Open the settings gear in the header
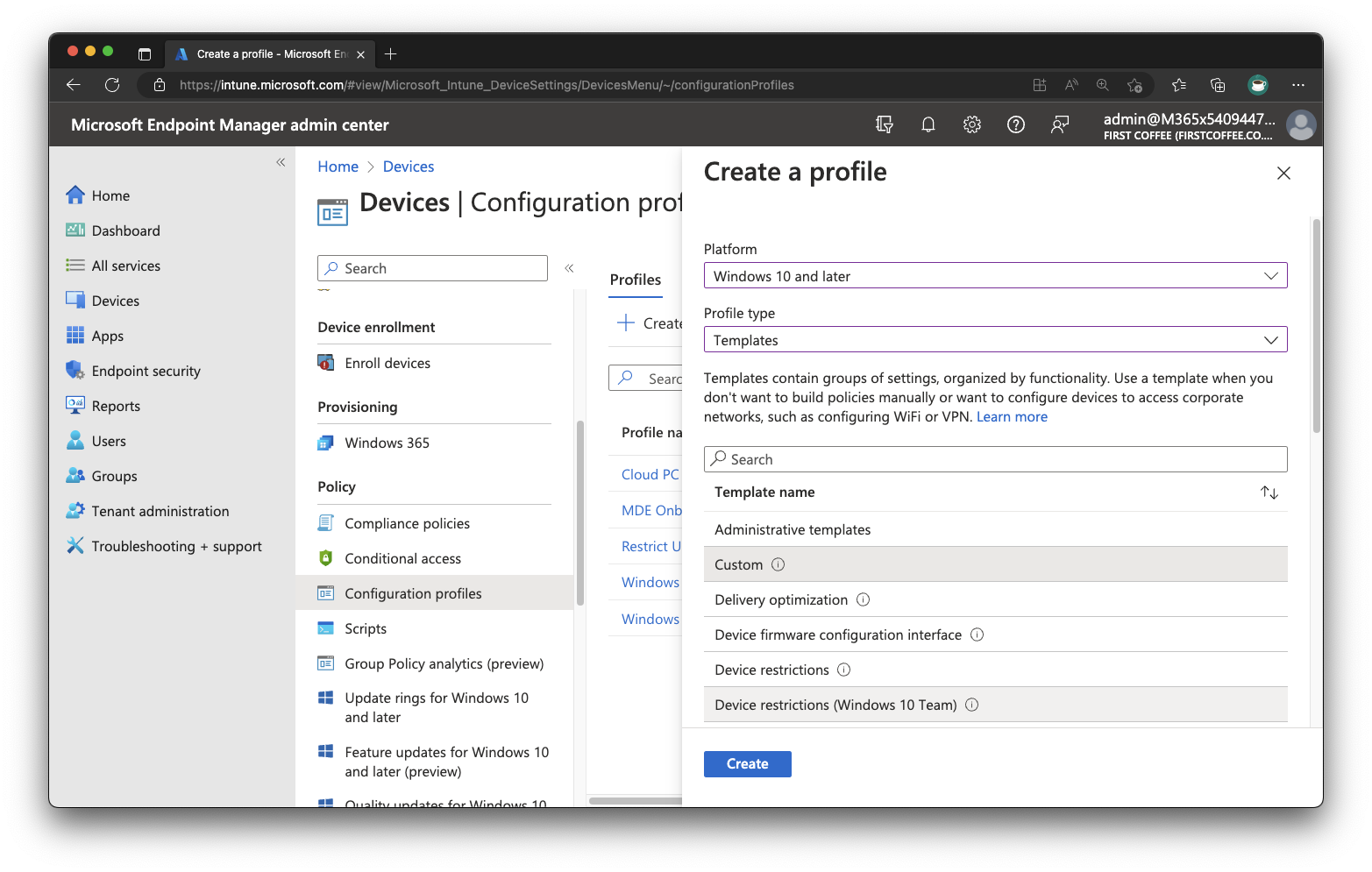Viewport: 1372px width, 872px height. [972, 124]
